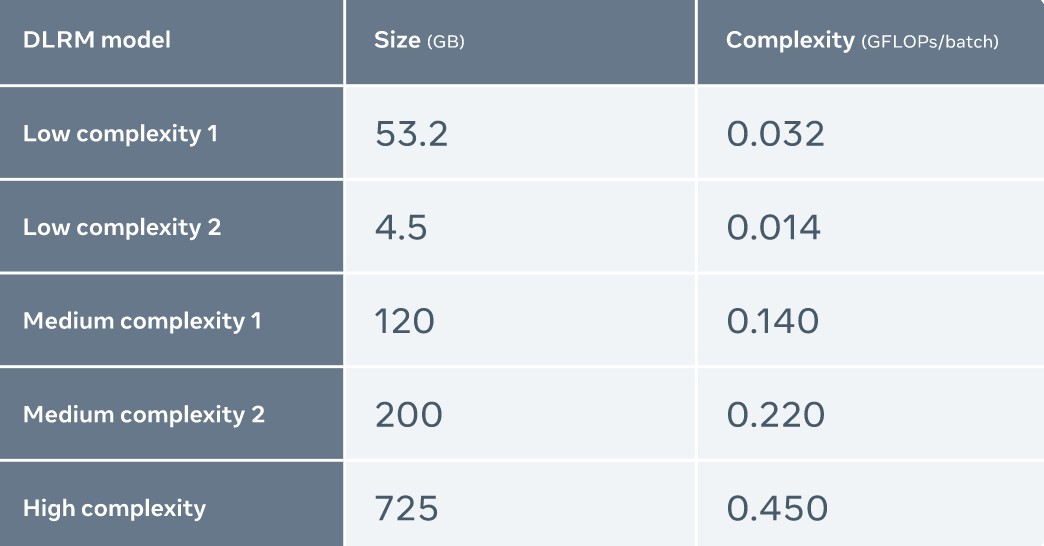This screenshot has height=546, width=1044.
Task: Select the High complexity row label
Action: pyautogui.click(x=114, y=508)
